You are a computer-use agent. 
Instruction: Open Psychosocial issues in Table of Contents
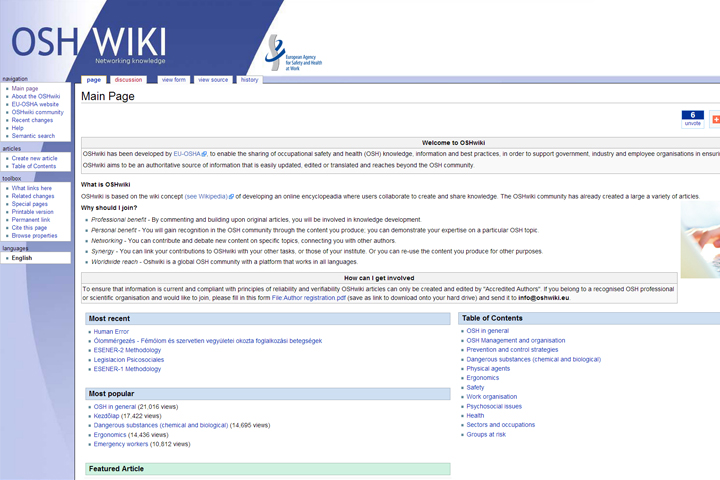point(494,406)
